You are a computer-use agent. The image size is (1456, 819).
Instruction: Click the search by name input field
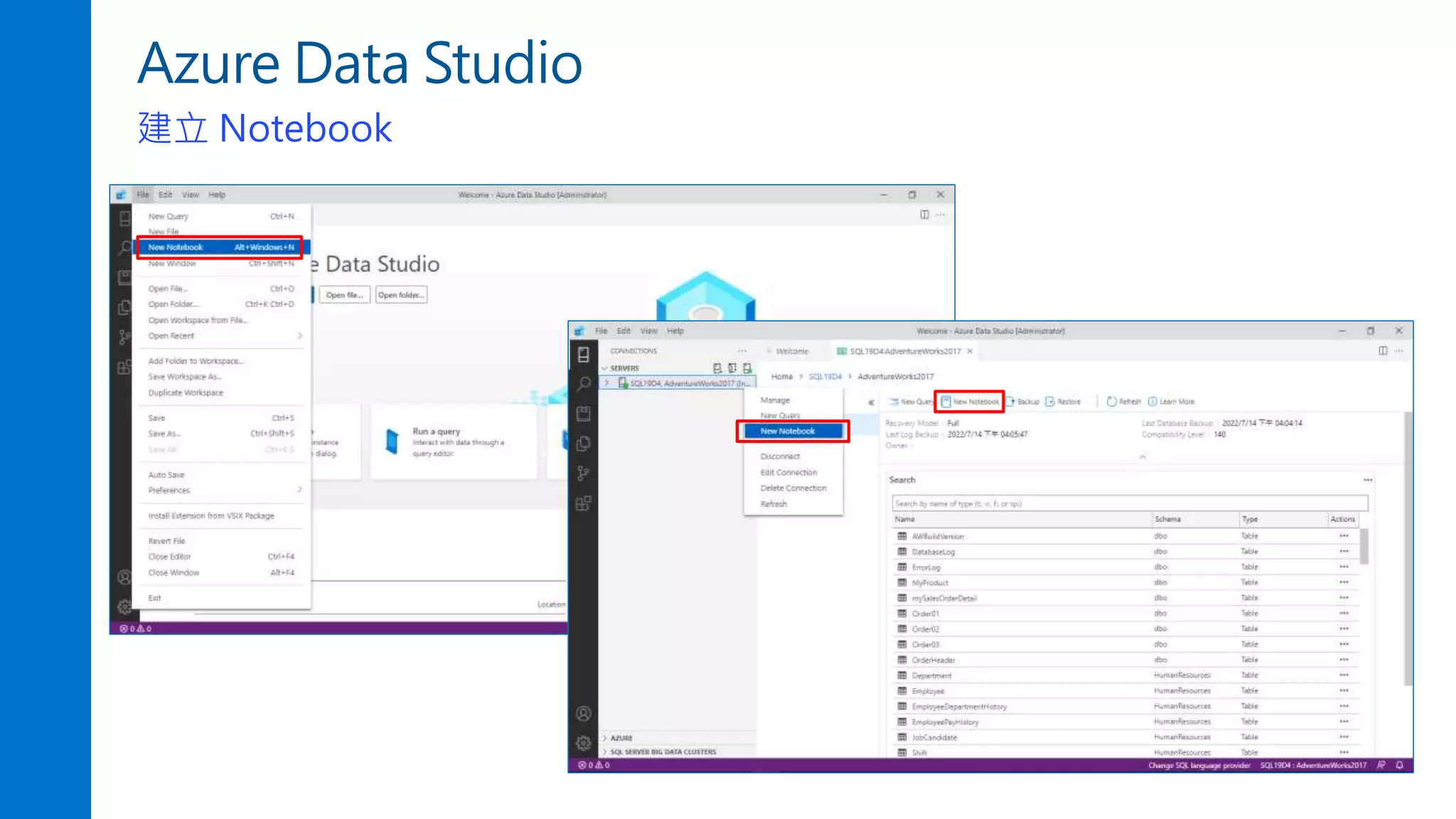pos(1130,503)
